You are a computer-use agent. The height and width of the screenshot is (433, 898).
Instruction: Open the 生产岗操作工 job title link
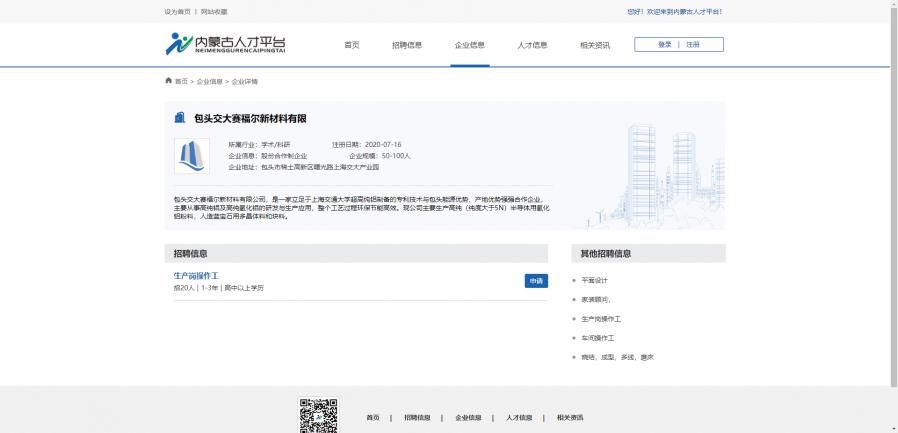click(196, 275)
